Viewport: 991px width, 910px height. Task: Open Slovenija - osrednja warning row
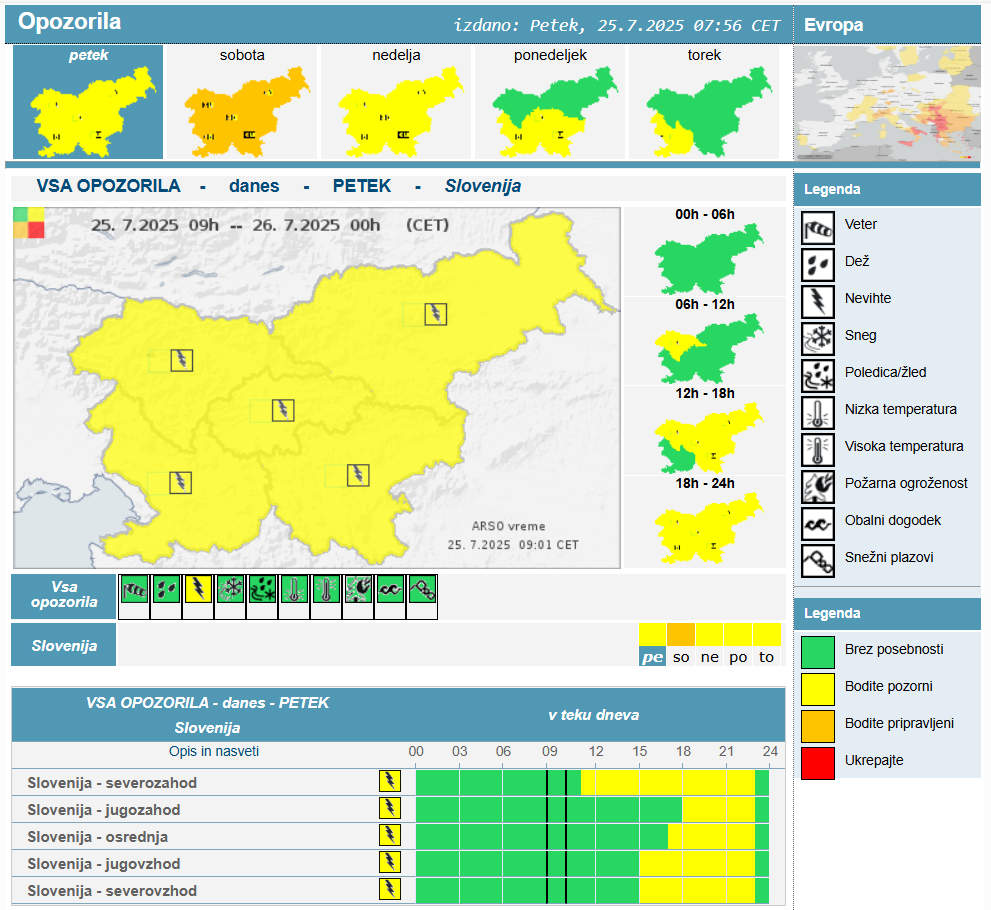click(398, 836)
